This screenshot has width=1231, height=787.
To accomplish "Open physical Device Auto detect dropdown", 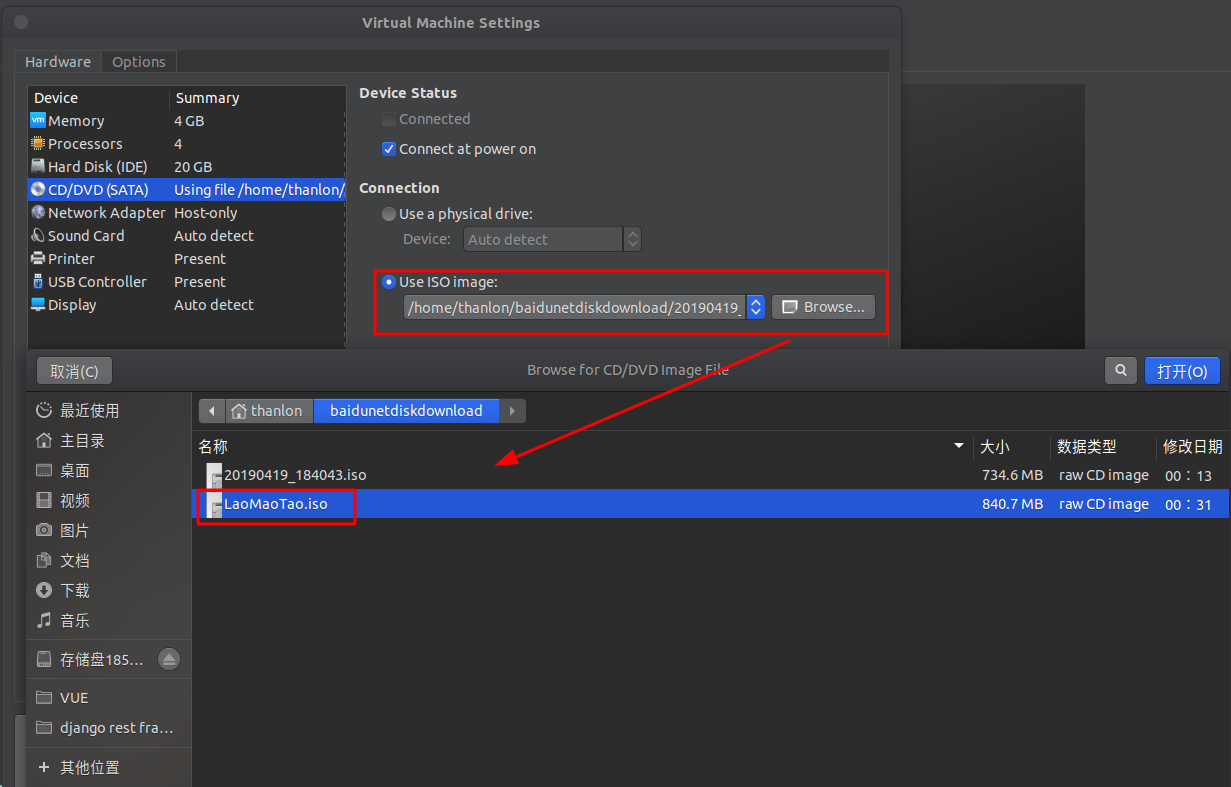I will pyautogui.click(x=552, y=240).
